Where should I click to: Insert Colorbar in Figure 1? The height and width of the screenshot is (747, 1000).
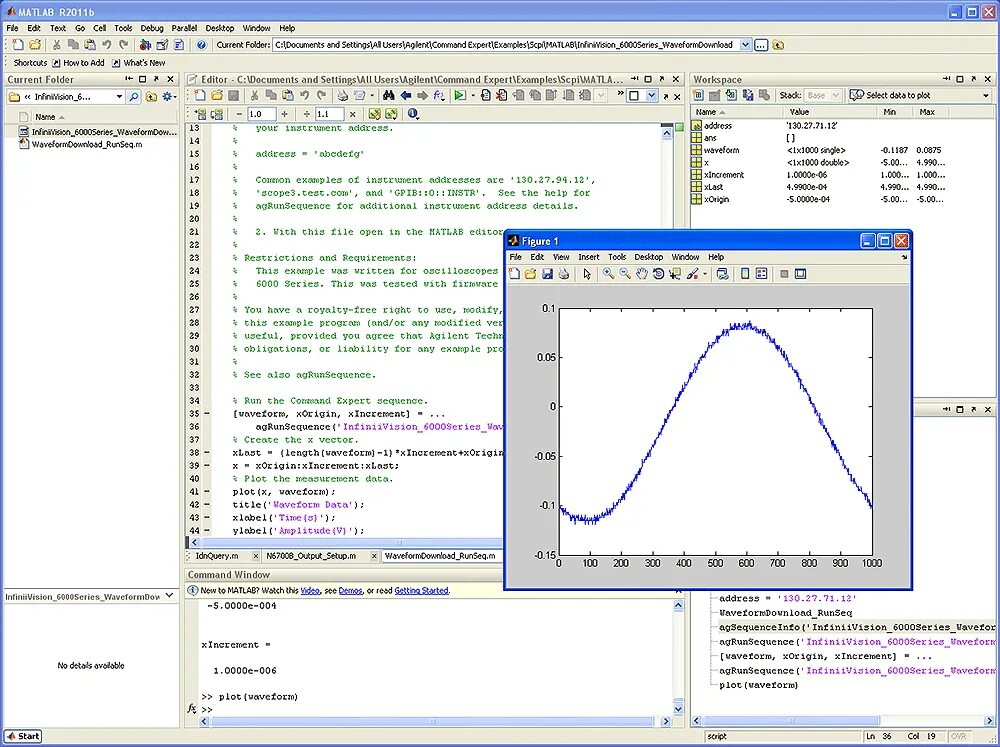745,274
